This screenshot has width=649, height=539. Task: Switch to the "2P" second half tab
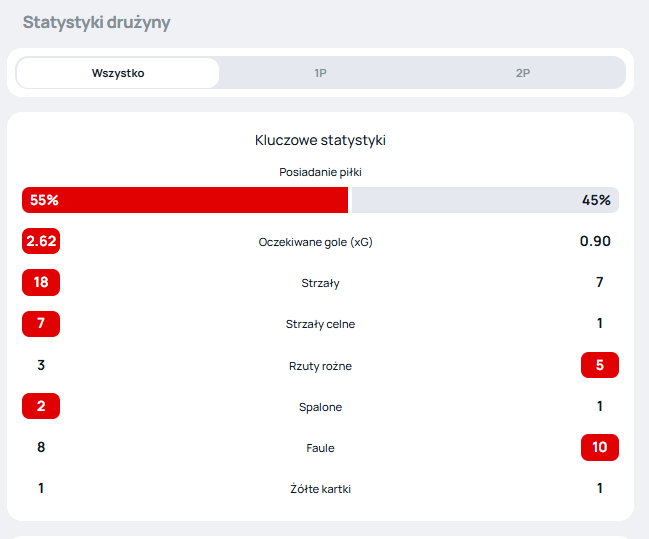522,73
